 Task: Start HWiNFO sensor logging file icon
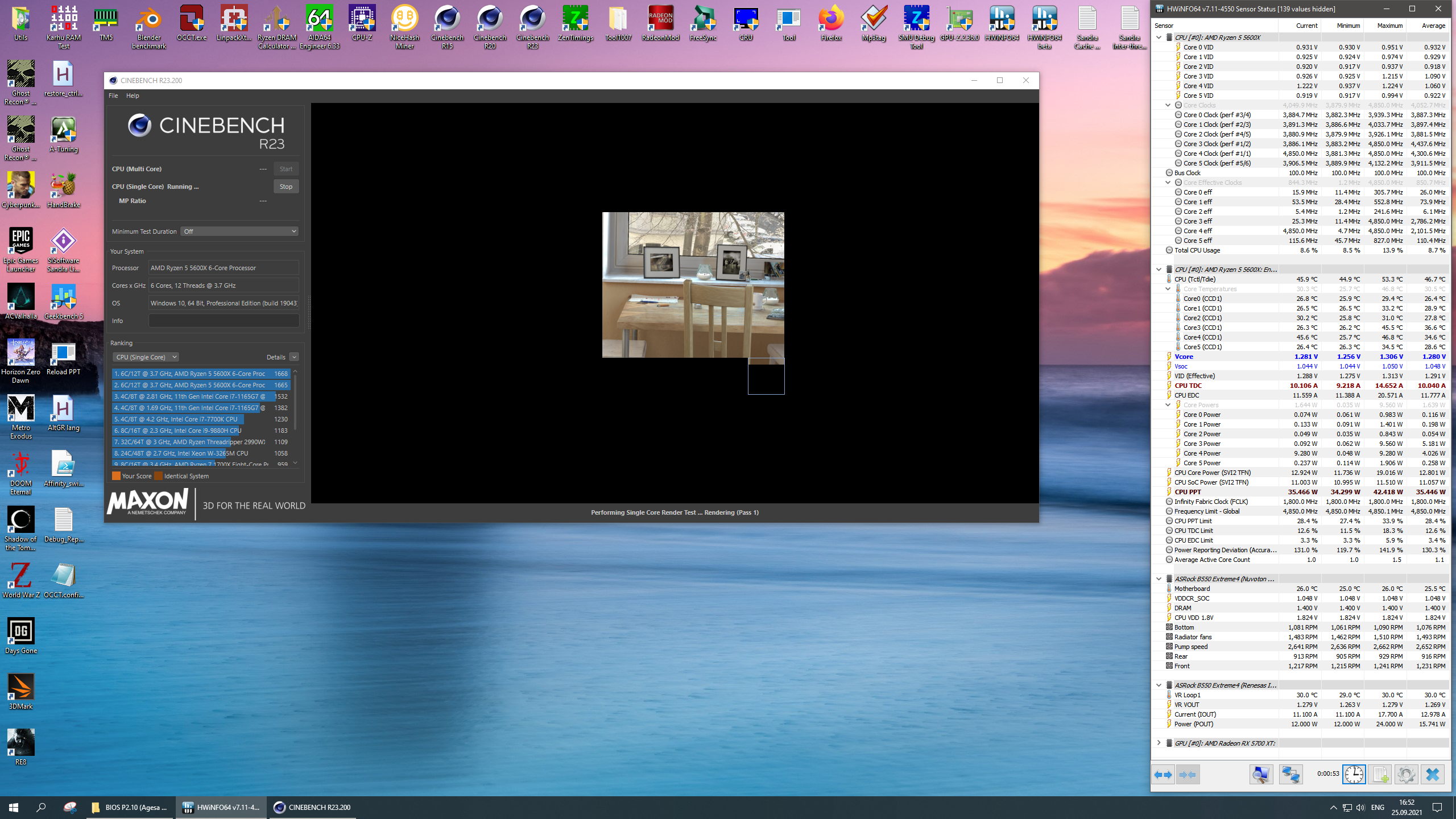pos(1380,775)
